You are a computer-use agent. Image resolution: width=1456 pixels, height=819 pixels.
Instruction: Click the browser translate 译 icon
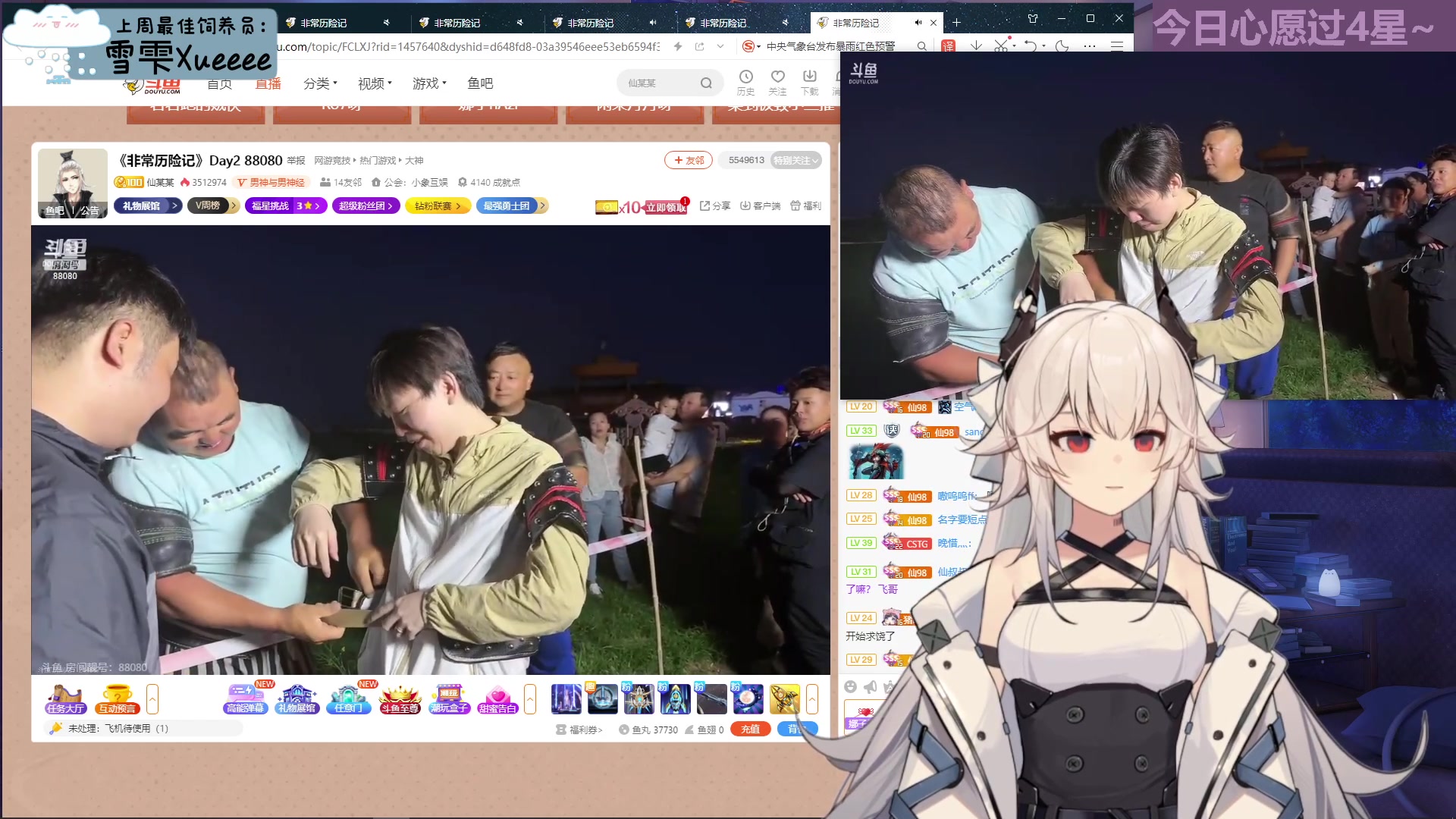coord(948,46)
